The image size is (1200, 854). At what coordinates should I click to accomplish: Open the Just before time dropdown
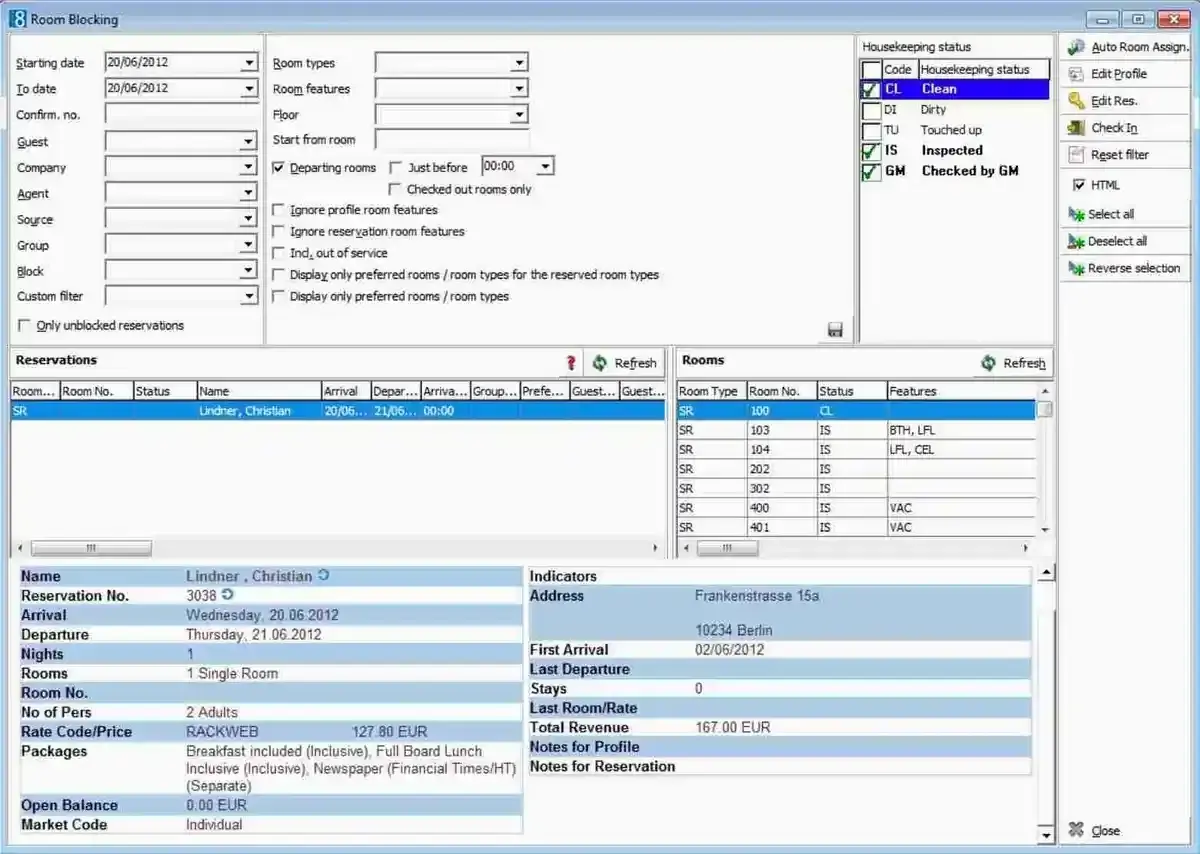pos(545,166)
